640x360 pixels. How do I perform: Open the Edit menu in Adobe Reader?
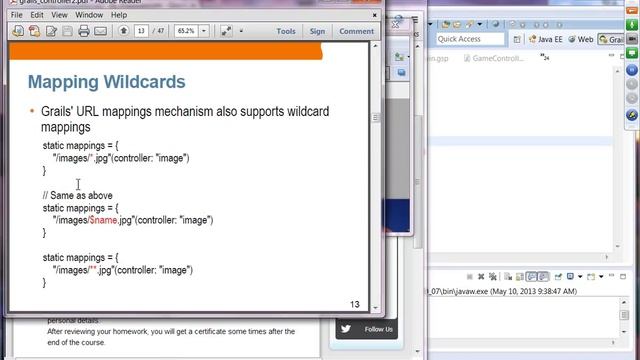[x=37, y=15]
